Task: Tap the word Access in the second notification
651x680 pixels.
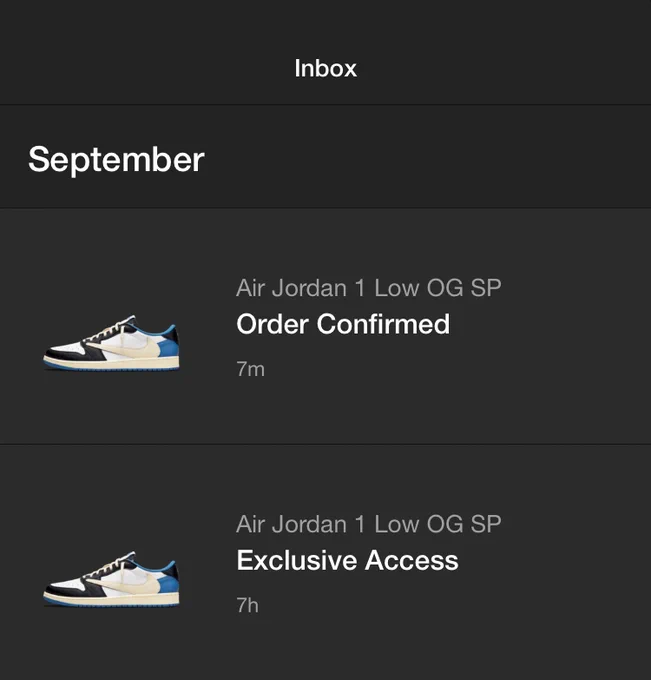Action: click(x=412, y=560)
